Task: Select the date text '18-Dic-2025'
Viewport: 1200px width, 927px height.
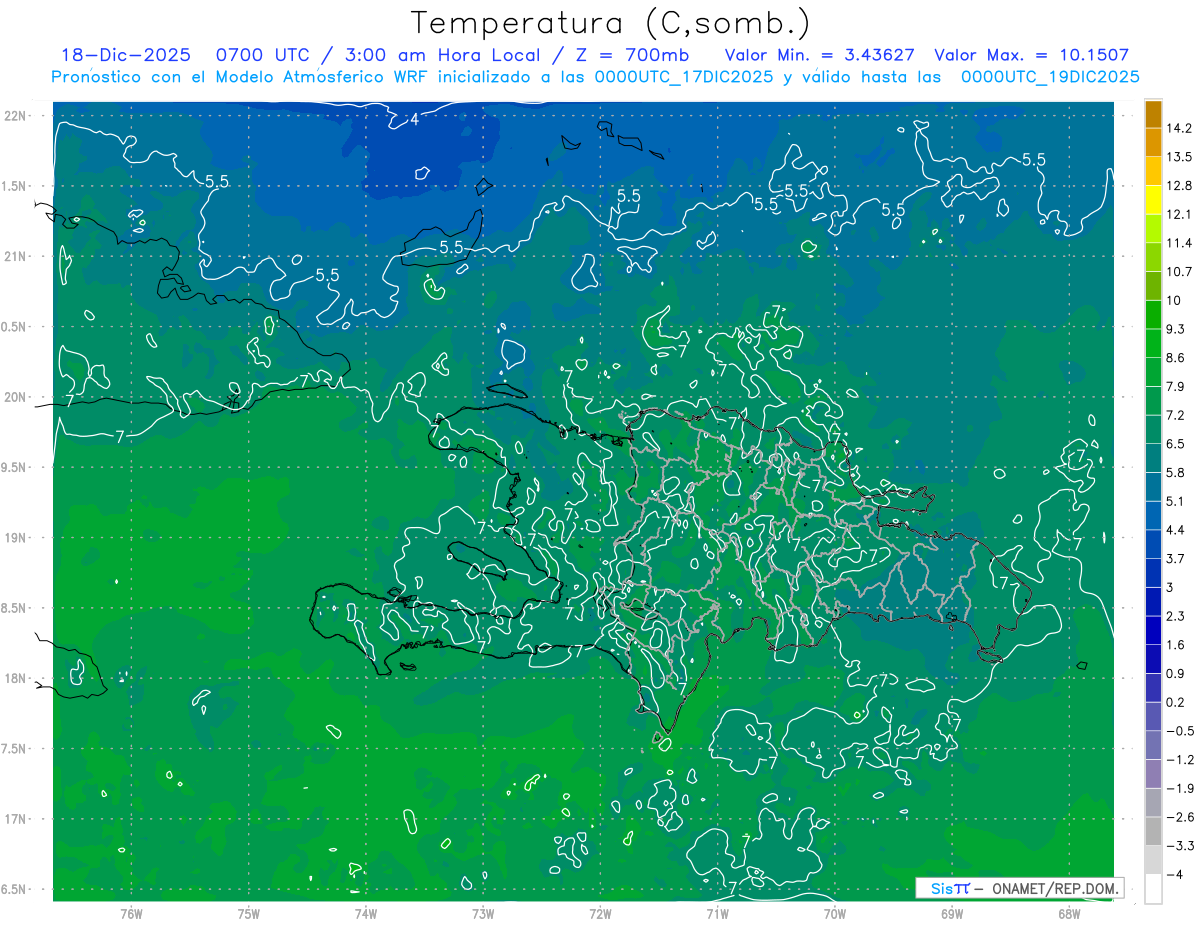Action: click(x=124, y=55)
